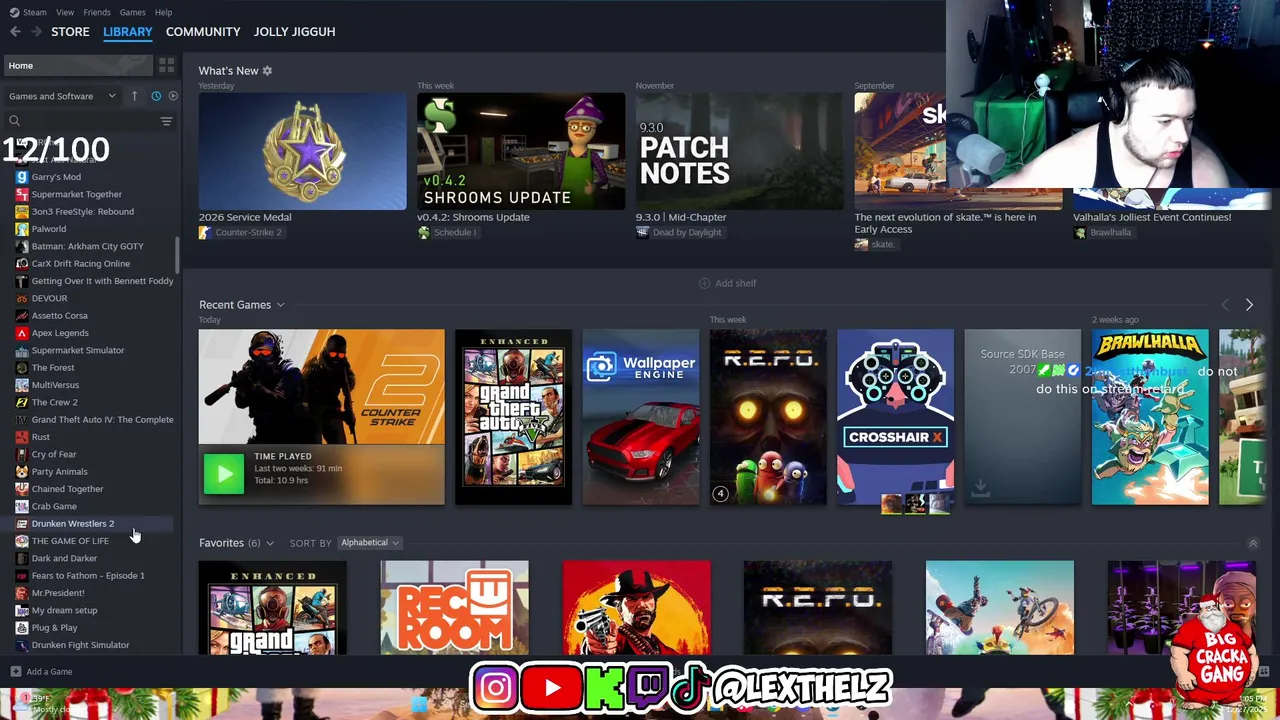Select Fears to Fathom - Episode 1
This screenshot has width=1280, height=720.
(88, 576)
